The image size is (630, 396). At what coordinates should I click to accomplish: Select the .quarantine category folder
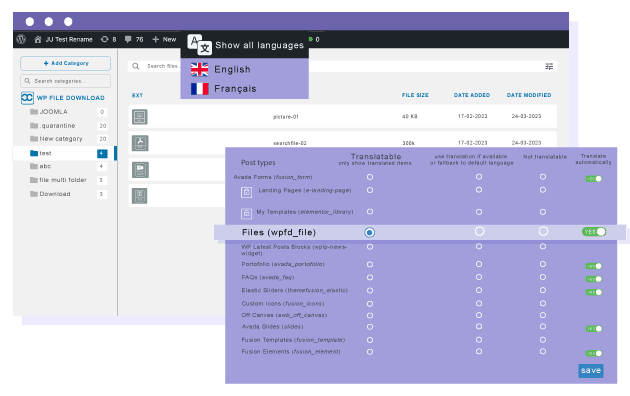tap(53, 126)
